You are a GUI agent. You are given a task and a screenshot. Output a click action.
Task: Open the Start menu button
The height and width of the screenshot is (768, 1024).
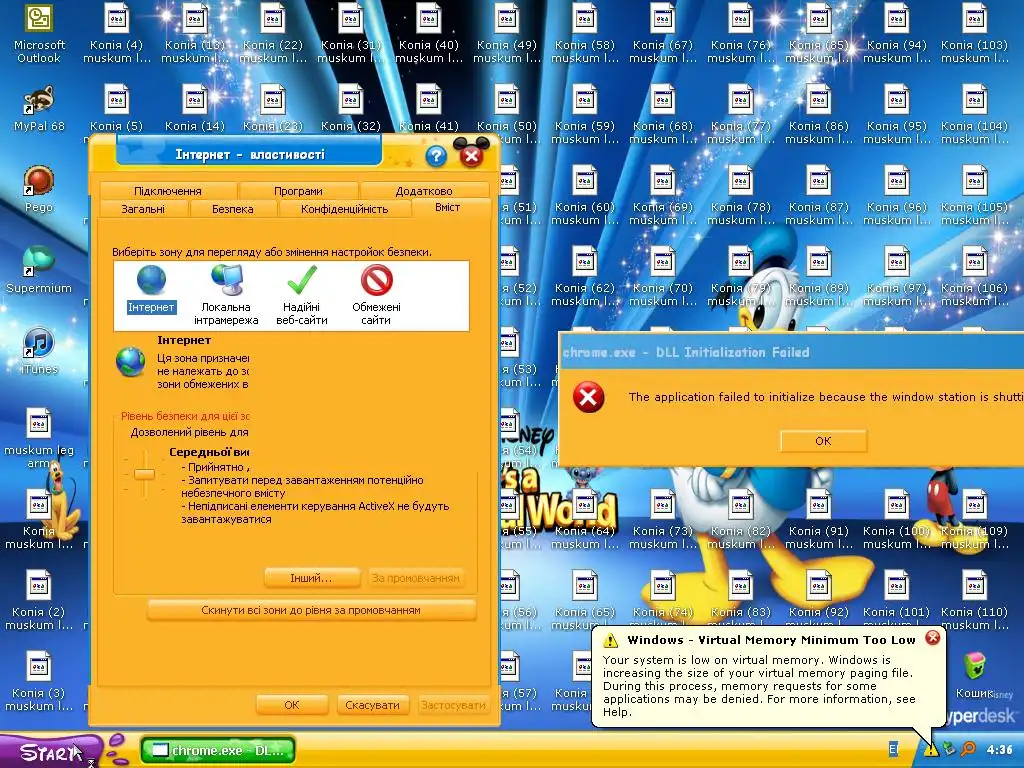click(x=51, y=752)
